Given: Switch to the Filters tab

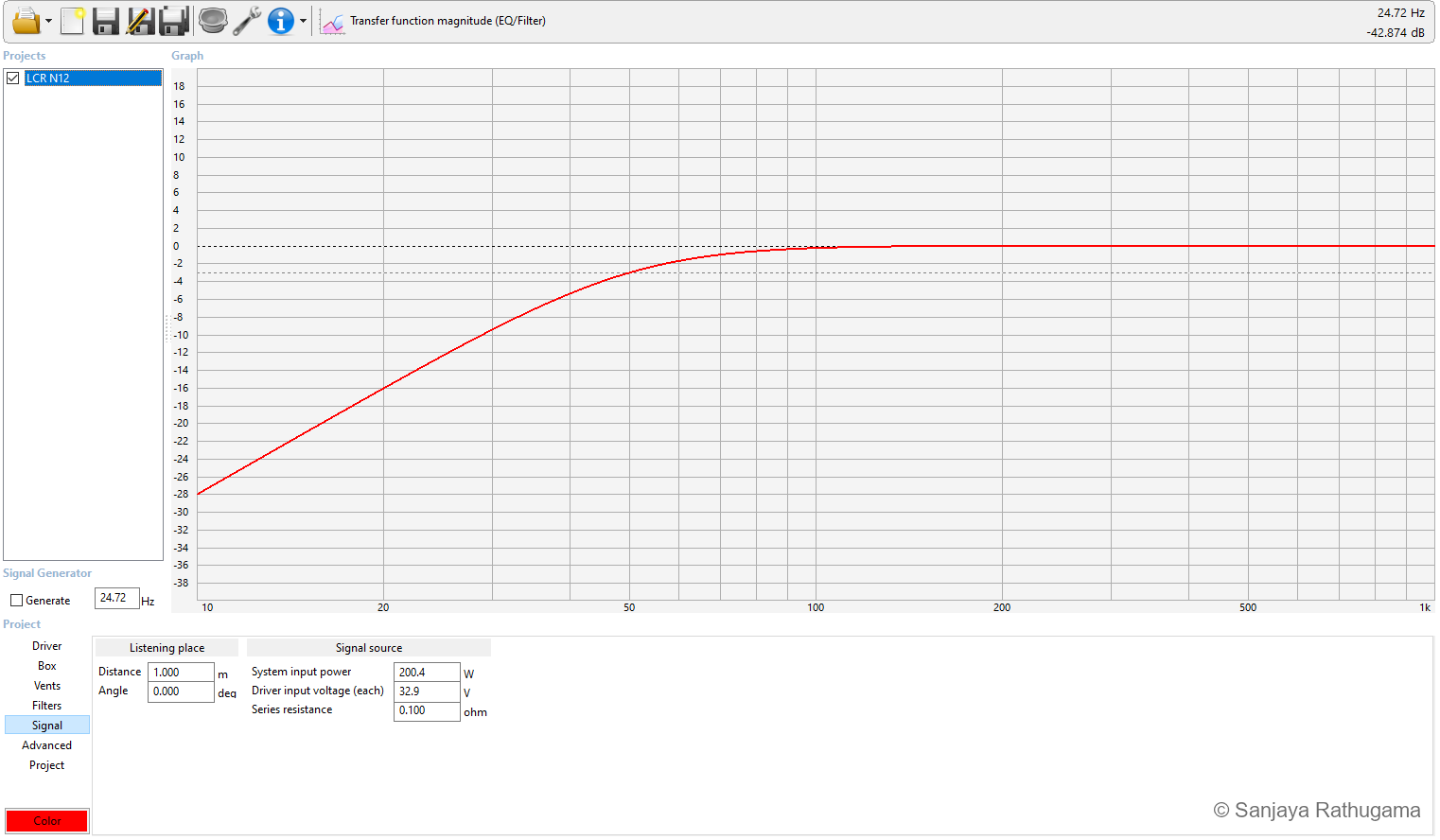Looking at the screenshot, I should click(x=47, y=706).
